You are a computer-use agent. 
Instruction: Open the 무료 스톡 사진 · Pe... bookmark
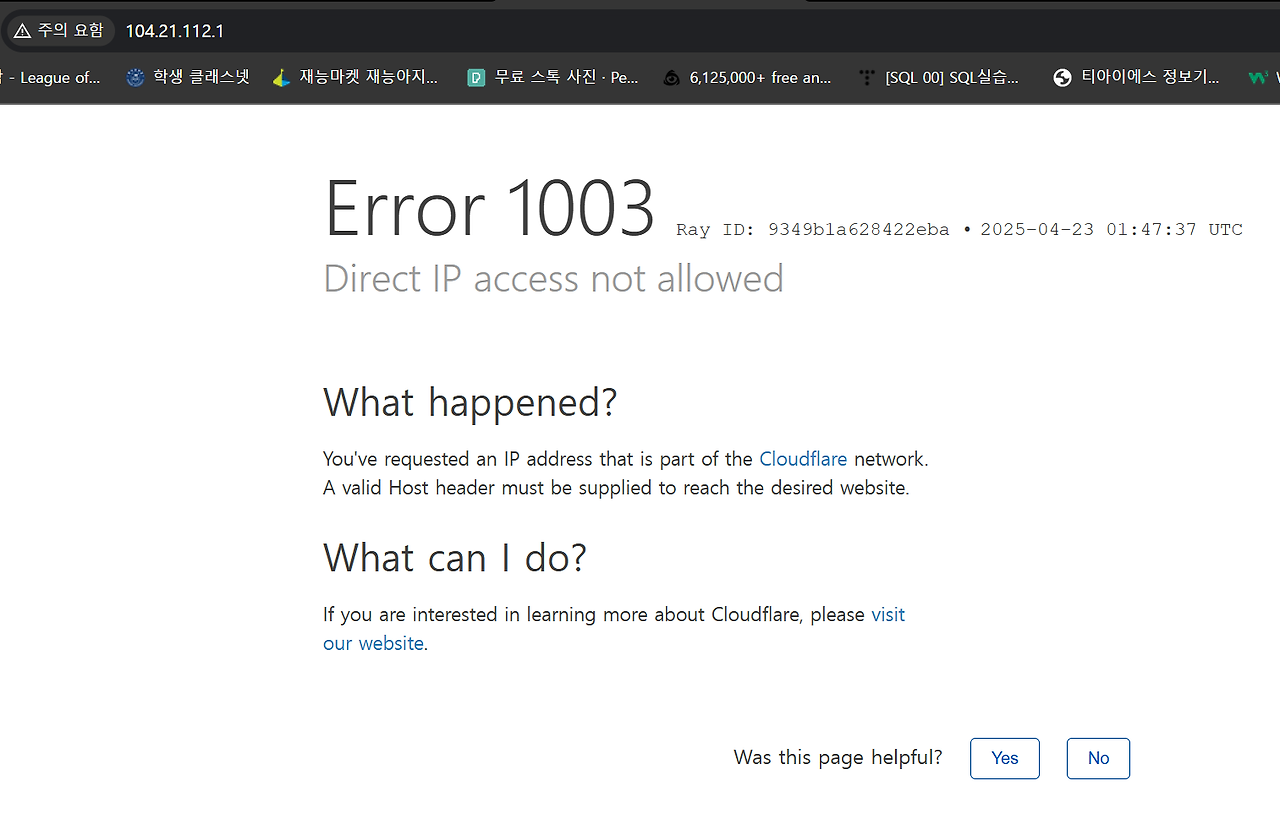pos(553,77)
